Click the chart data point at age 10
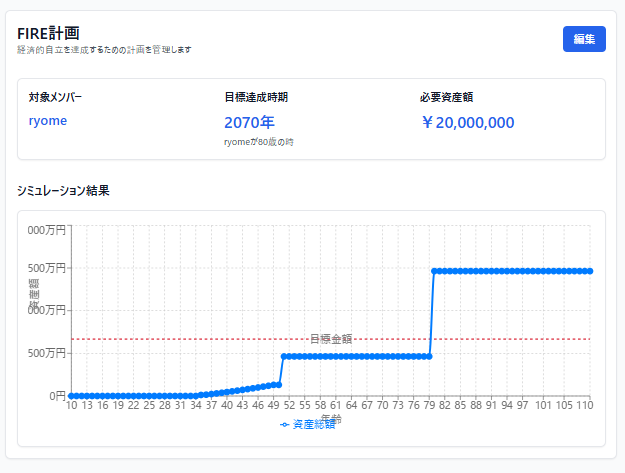This screenshot has height=473, width=625. point(71,396)
